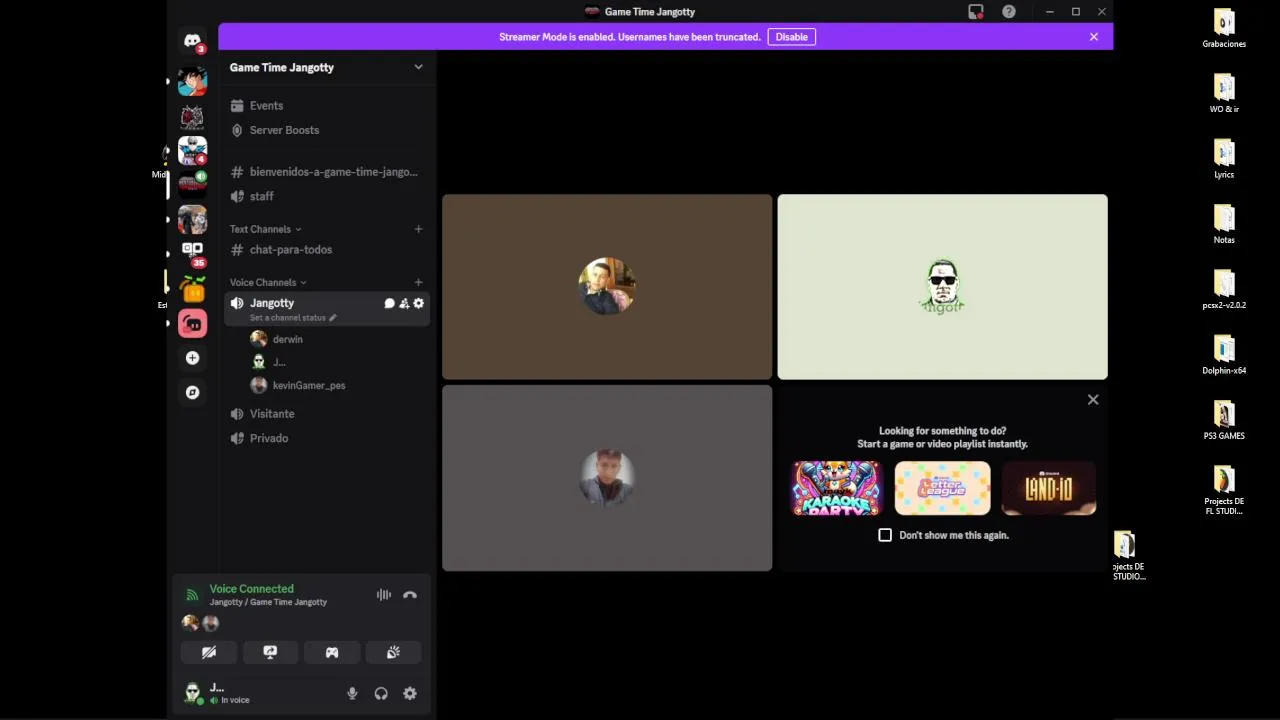This screenshot has width=1280, height=720.
Task: Open the server with 35 notifications badge
Action: pos(192,254)
